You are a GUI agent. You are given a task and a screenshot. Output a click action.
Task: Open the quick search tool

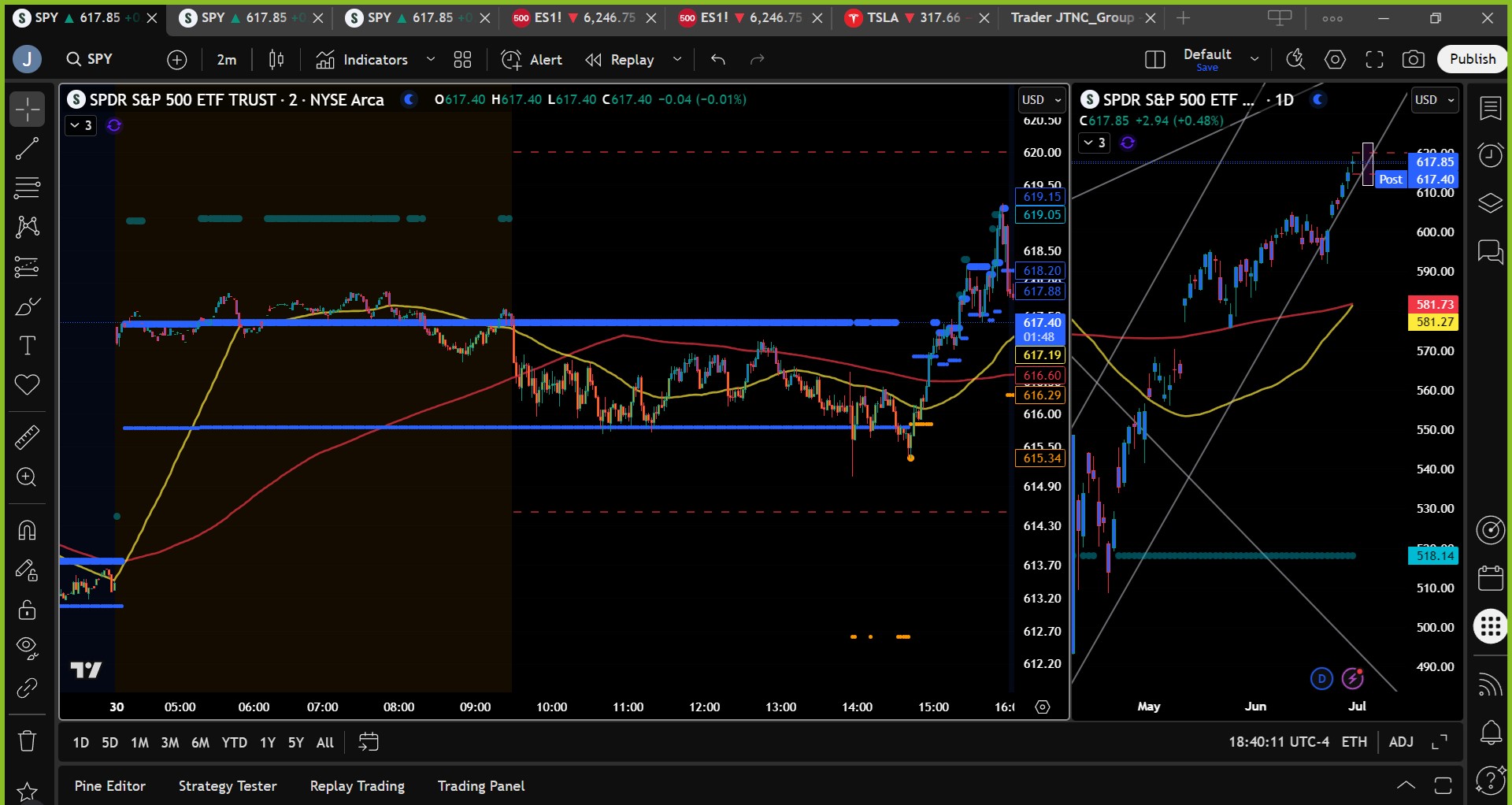(x=1295, y=59)
